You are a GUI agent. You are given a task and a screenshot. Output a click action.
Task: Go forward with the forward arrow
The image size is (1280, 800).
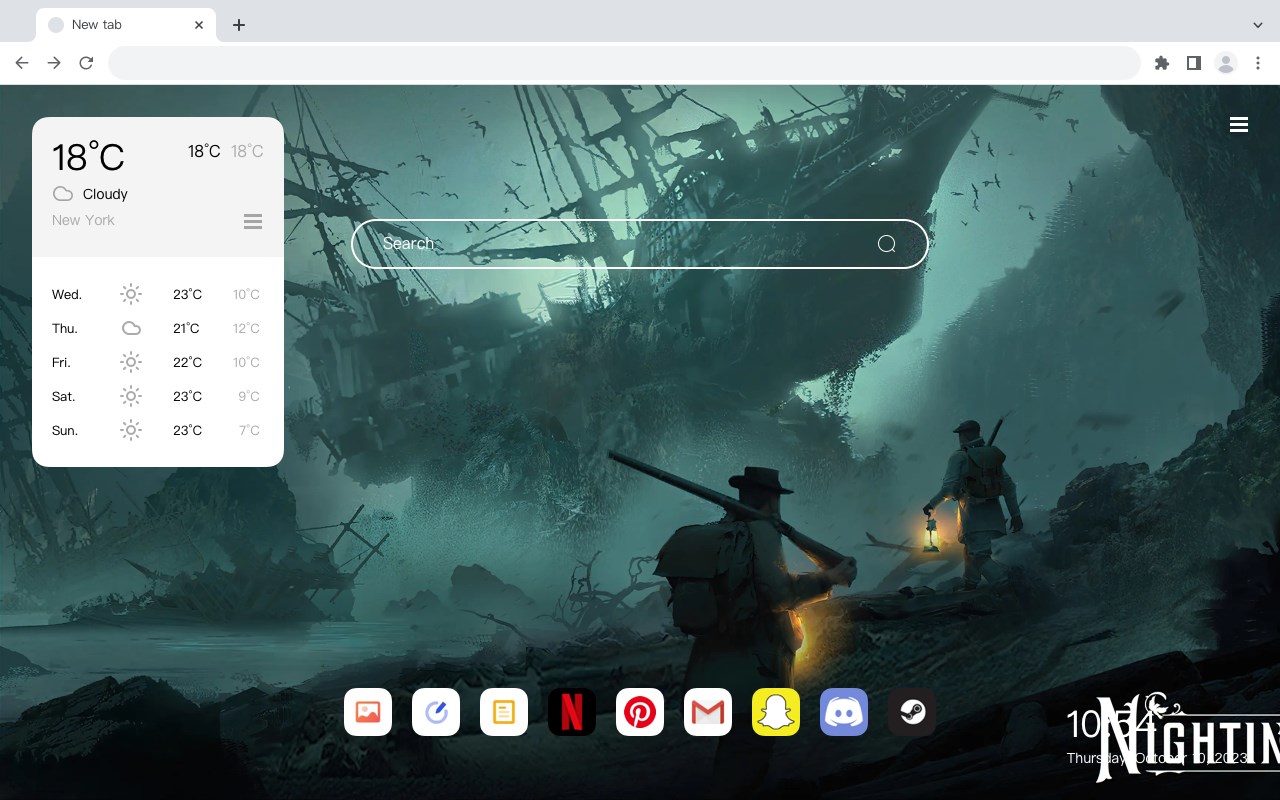tap(54, 63)
